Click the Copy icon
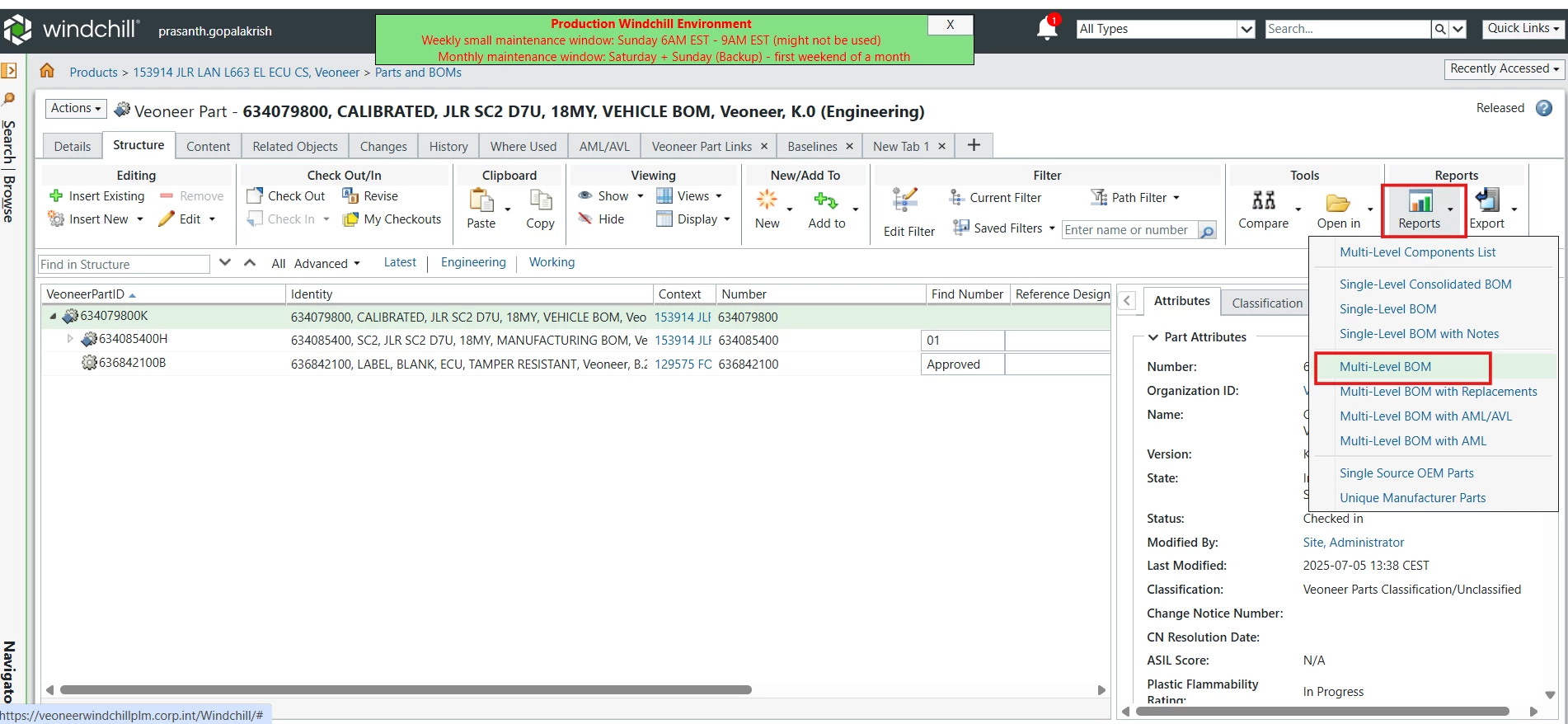The width and height of the screenshot is (1568, 724). (x=541, y=200)
